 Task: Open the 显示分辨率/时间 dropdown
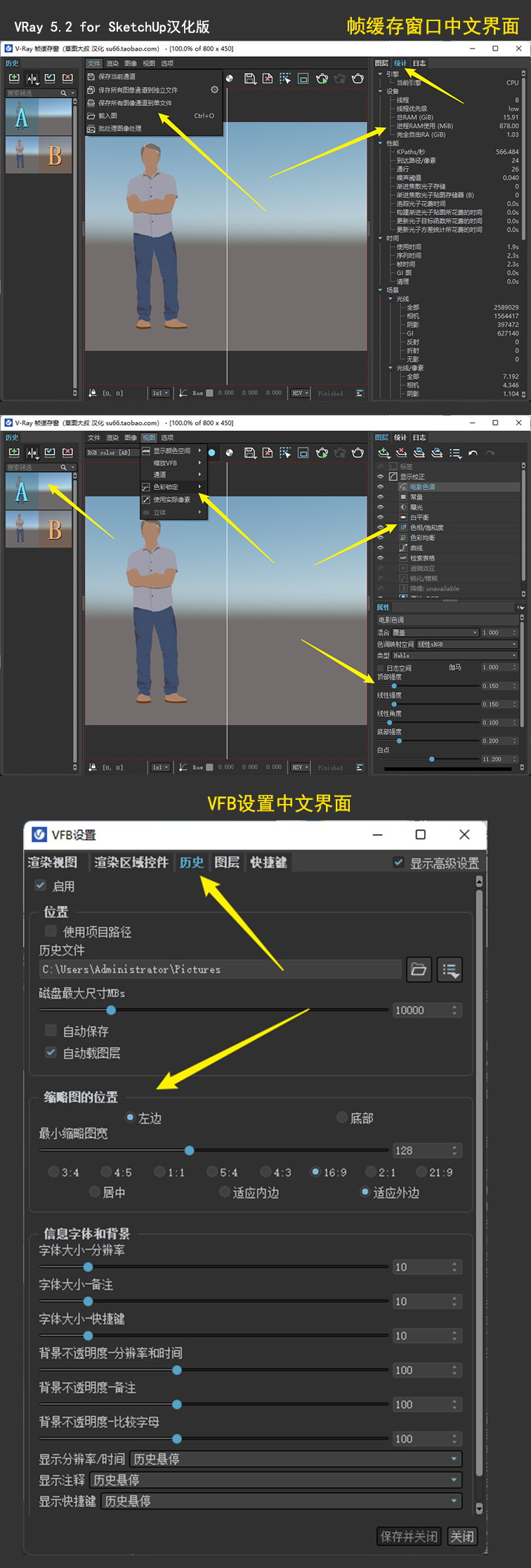coord(296,1459)
